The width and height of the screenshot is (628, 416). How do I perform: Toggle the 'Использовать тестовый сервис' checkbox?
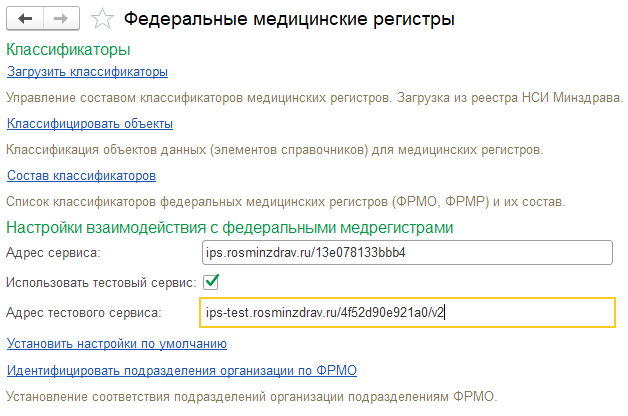pyautogui.click(x=210, y=283)
